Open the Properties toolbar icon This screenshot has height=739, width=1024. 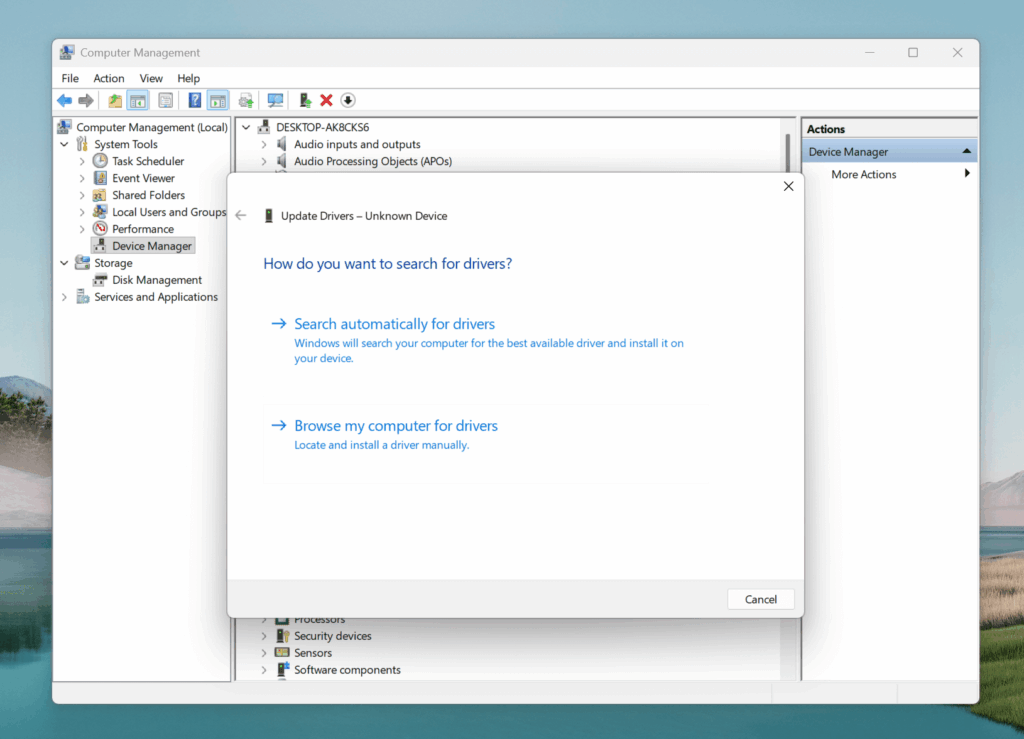[x=165, y=100]
